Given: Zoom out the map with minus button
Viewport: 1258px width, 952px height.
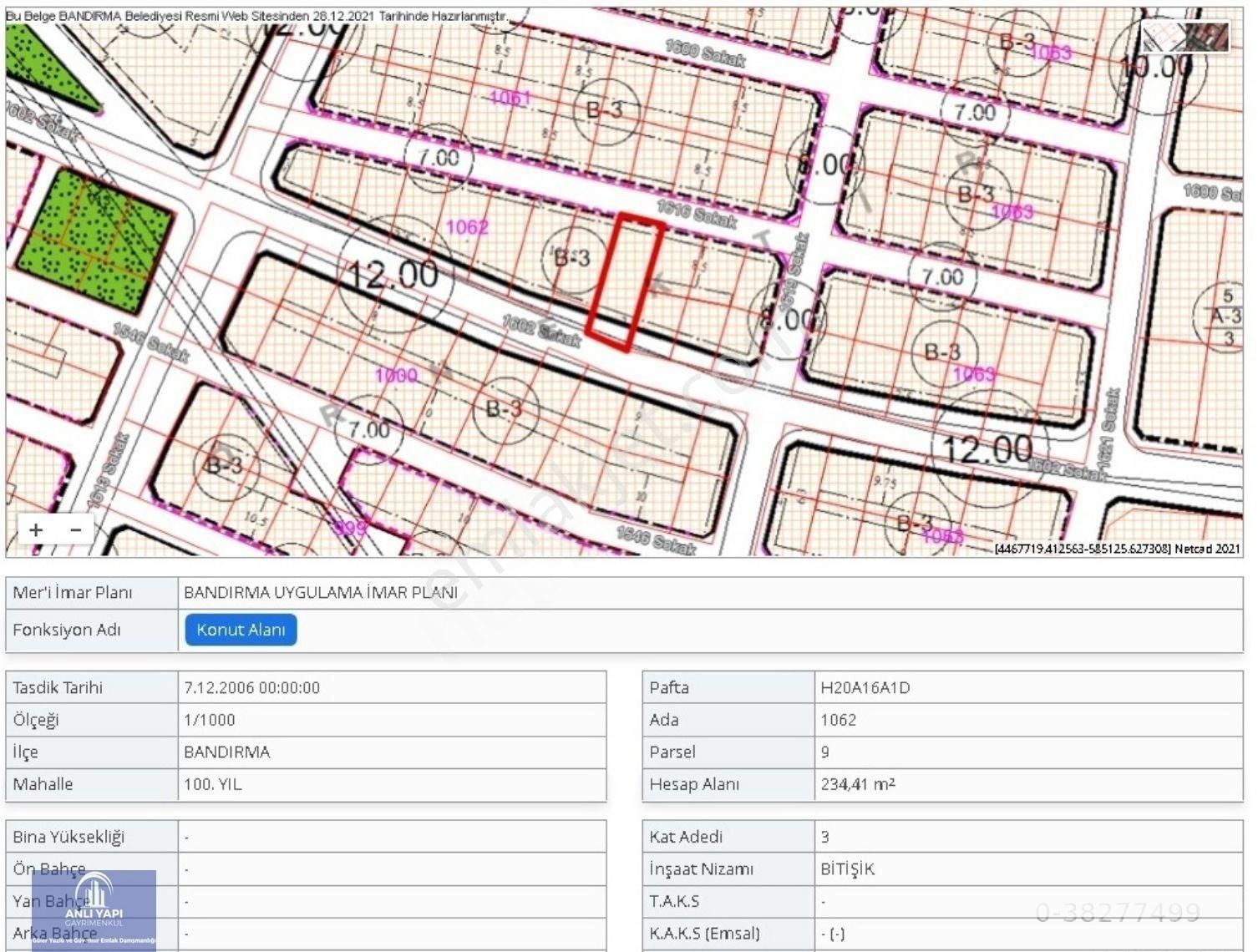Looking at the screenshot, I should coord(76,529).
